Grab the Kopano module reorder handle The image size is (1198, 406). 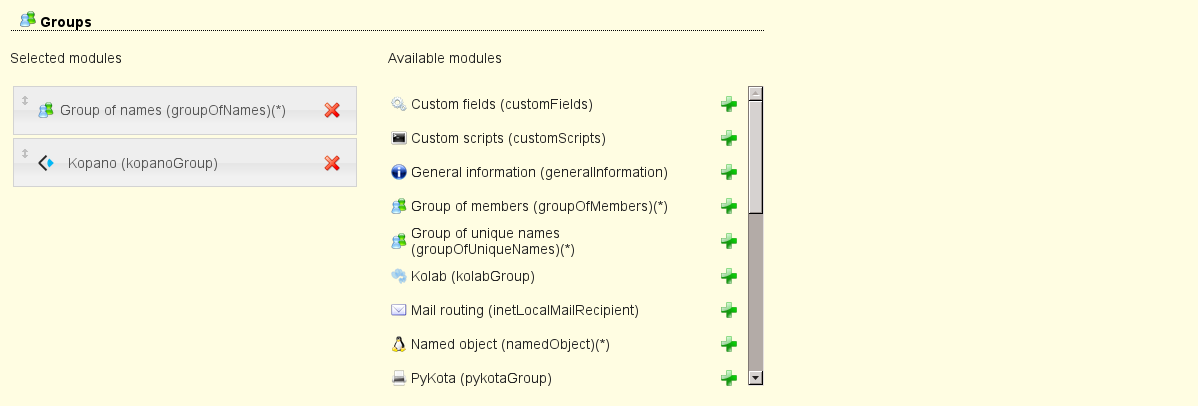[x=25, y=153]
